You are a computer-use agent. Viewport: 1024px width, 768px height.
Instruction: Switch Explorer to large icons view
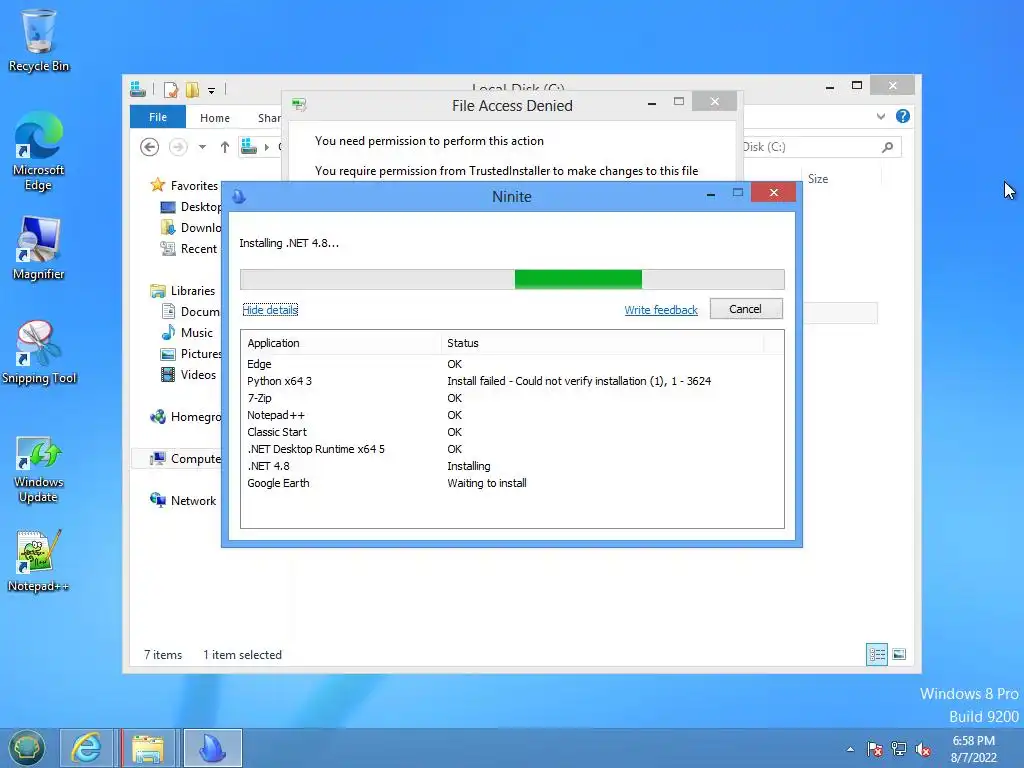(899, 654)
